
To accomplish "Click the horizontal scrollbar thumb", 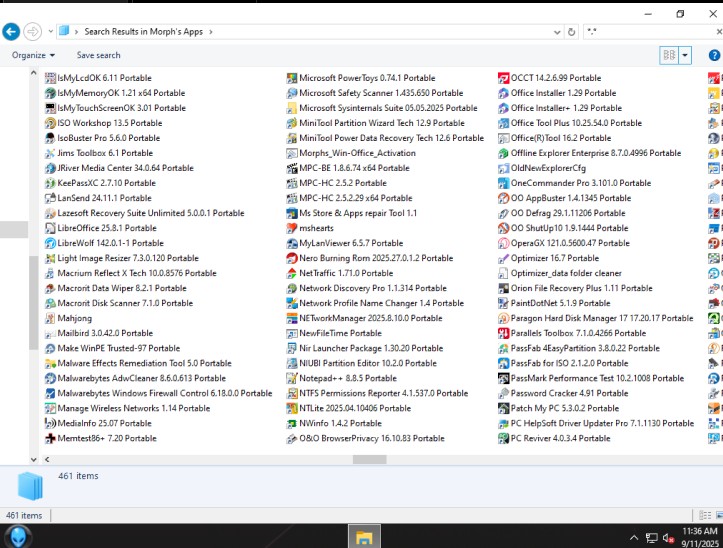I will point(369,459).
